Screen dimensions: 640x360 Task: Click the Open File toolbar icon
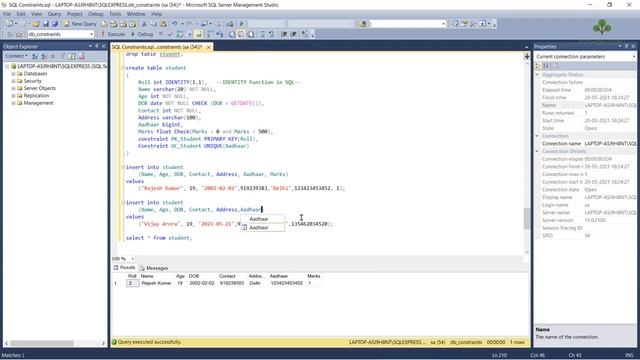point(36,24)
